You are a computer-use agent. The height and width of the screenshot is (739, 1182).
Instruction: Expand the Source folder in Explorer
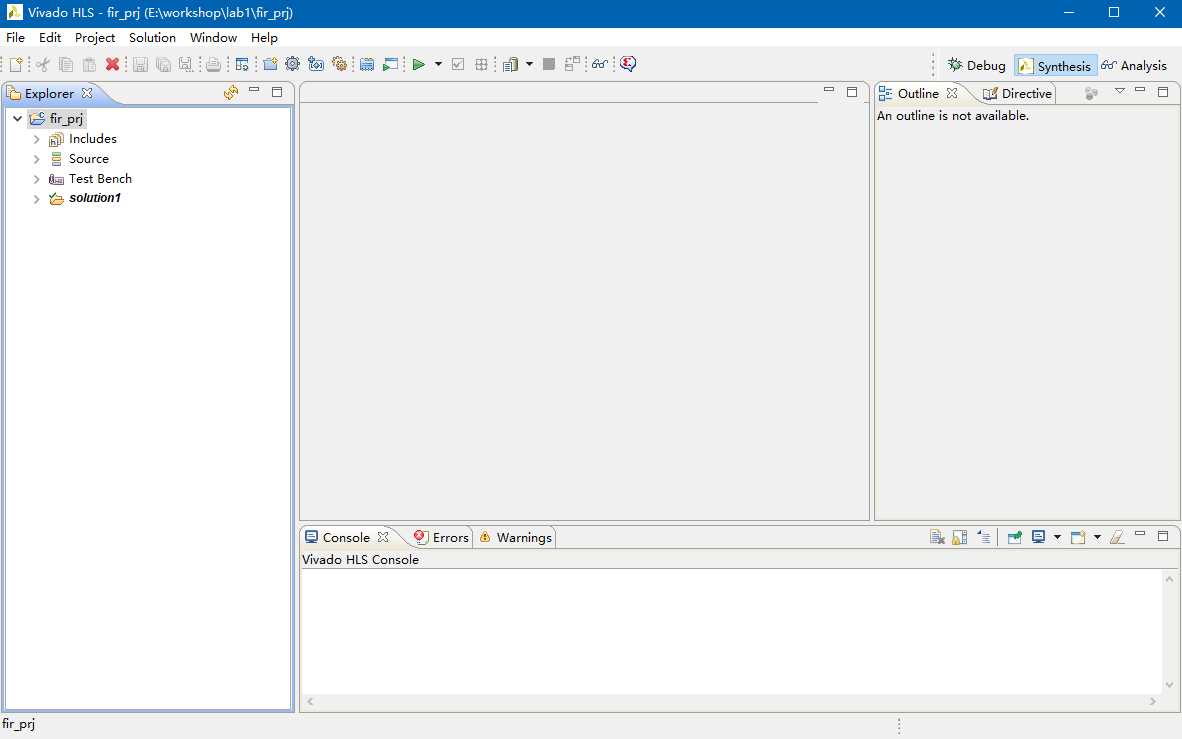[36, 159]
